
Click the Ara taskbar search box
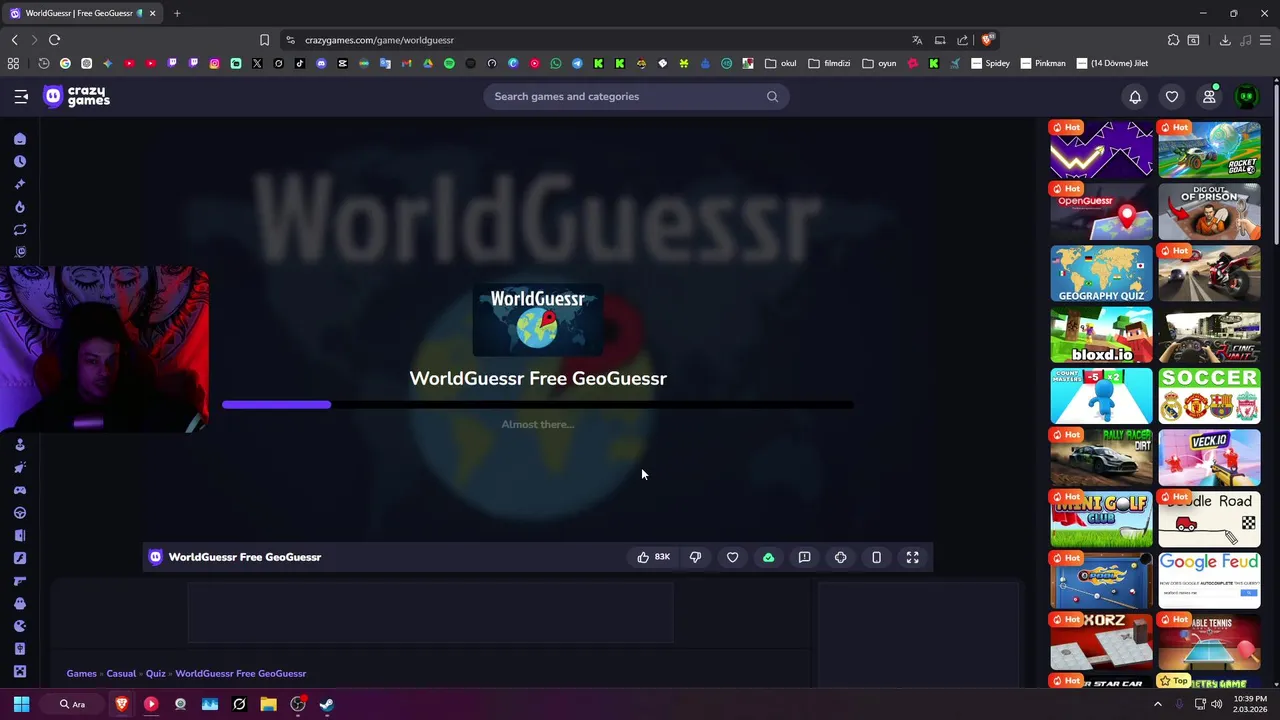pyautogui.click(x=72, y=704)
